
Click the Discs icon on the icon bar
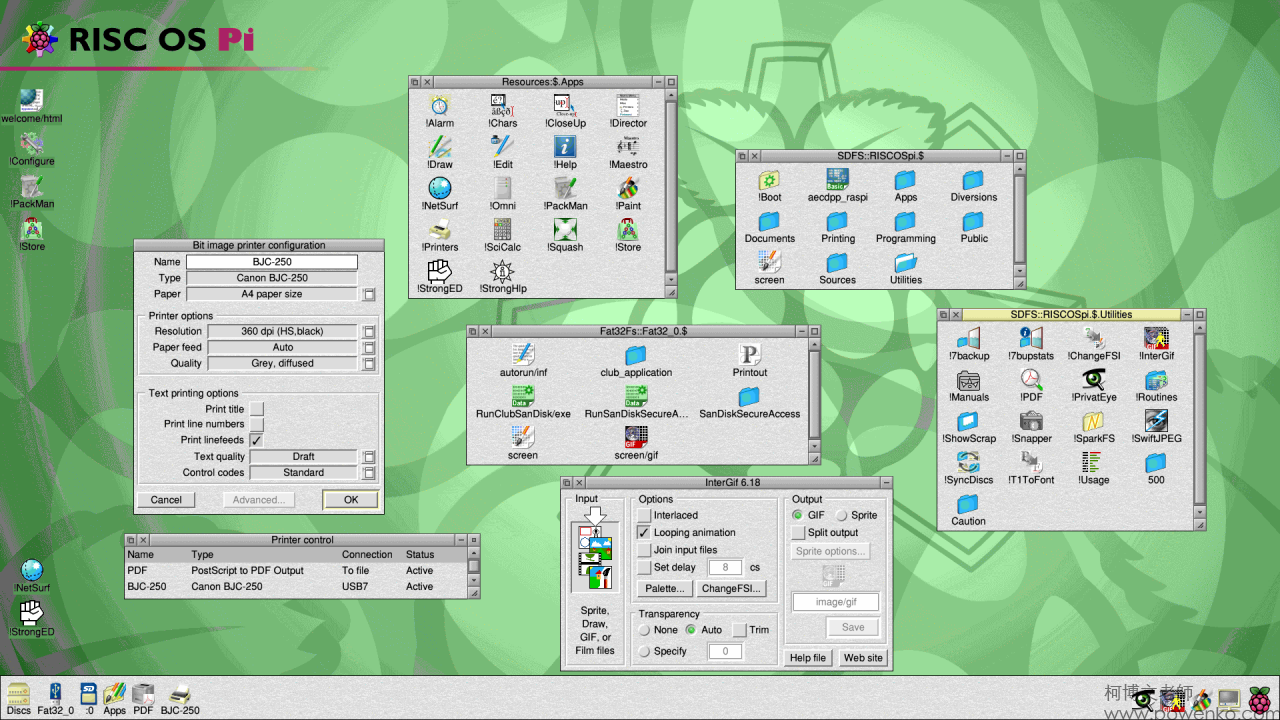pos(18,697)
